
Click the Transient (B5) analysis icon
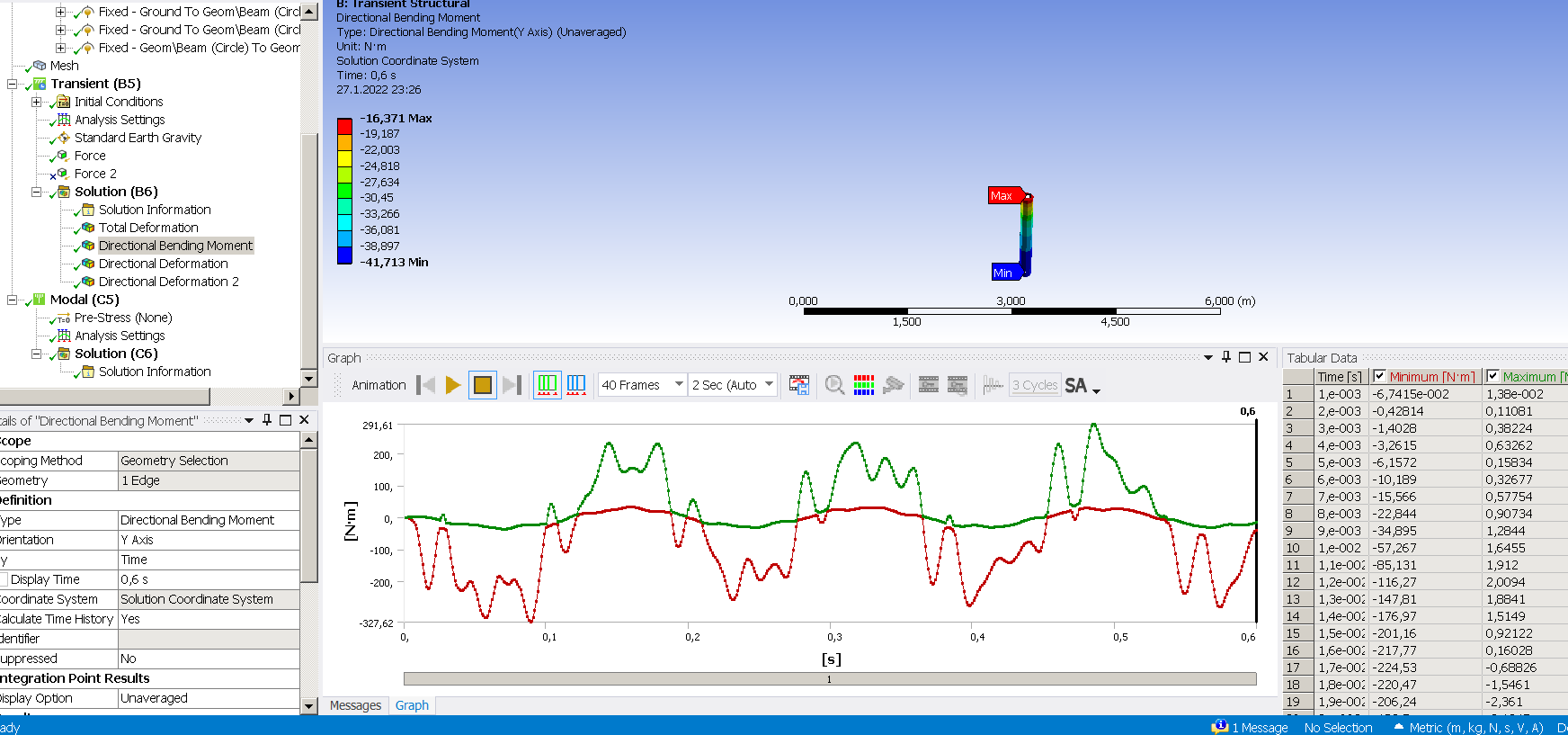(x=40, y=84)
